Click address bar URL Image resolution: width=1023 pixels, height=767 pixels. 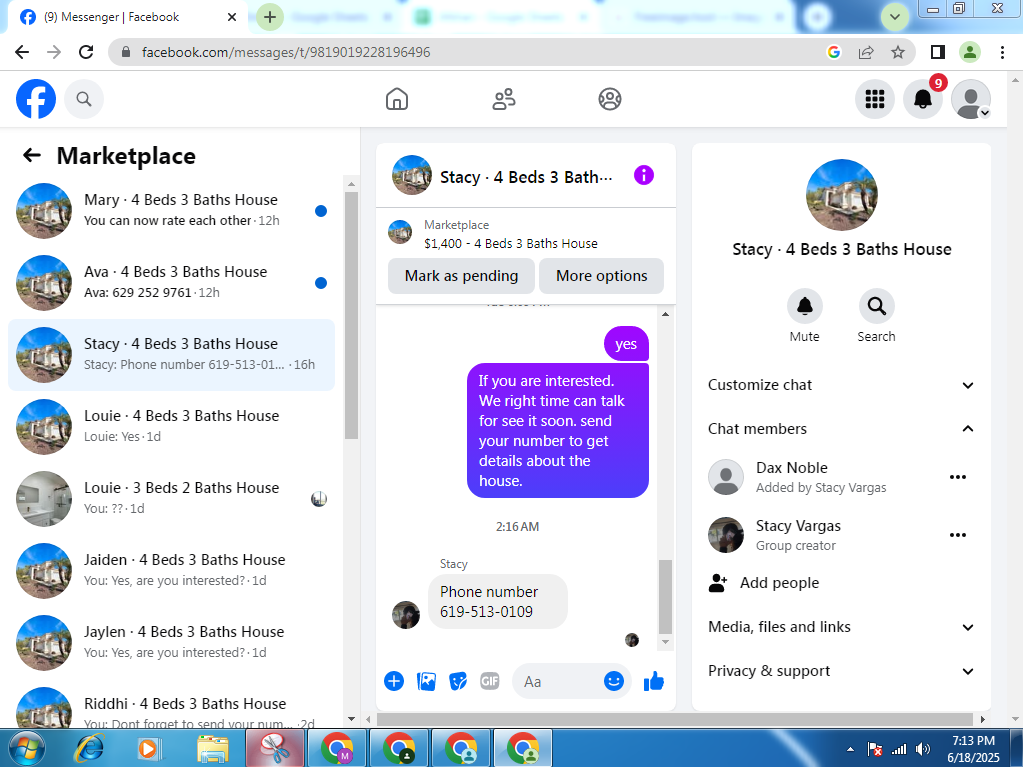click(x=286, y=52)
